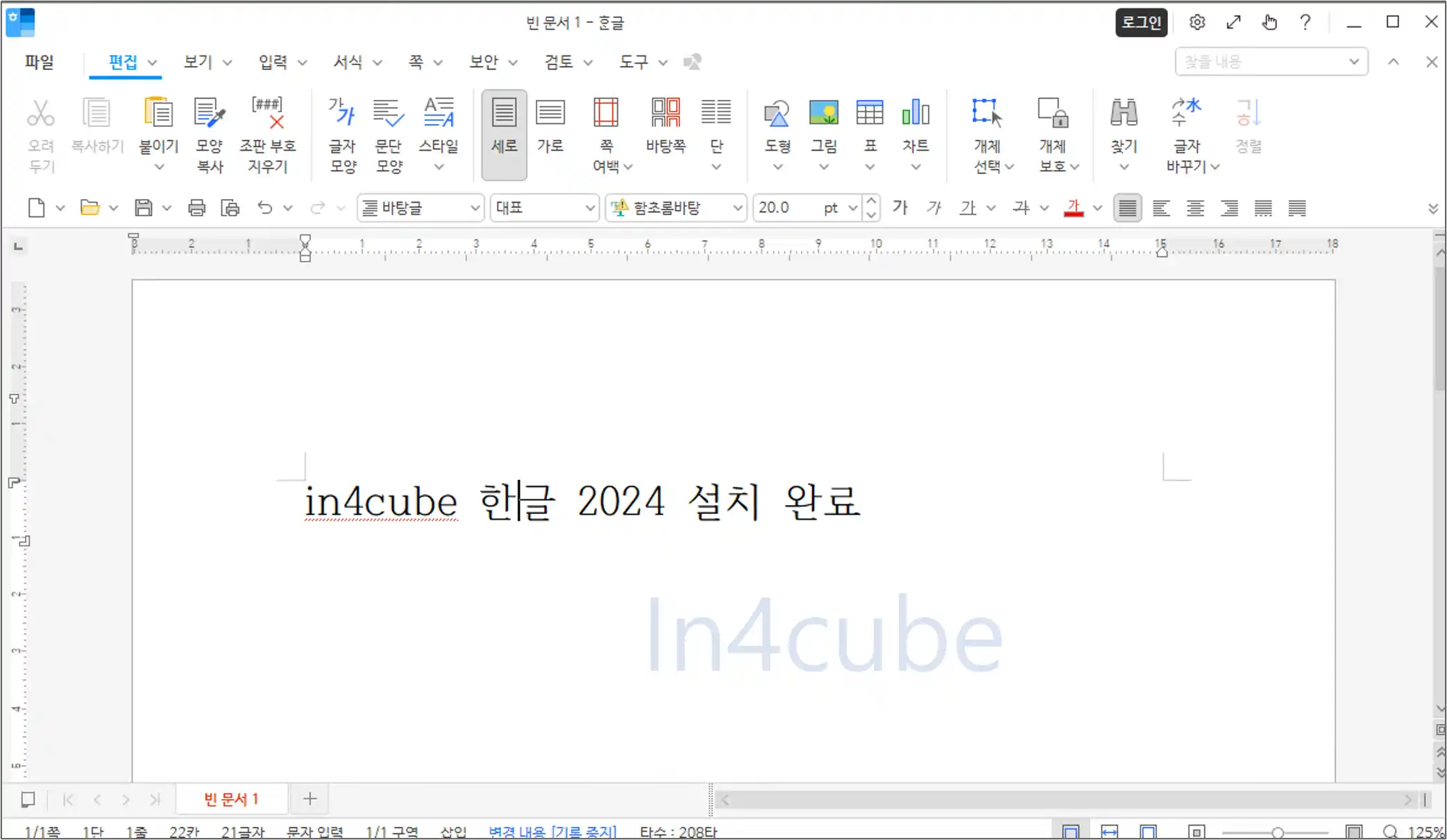Open the 빈 문서 1 document tab
The image size is (1447, 840).
(x=231, y=799)
